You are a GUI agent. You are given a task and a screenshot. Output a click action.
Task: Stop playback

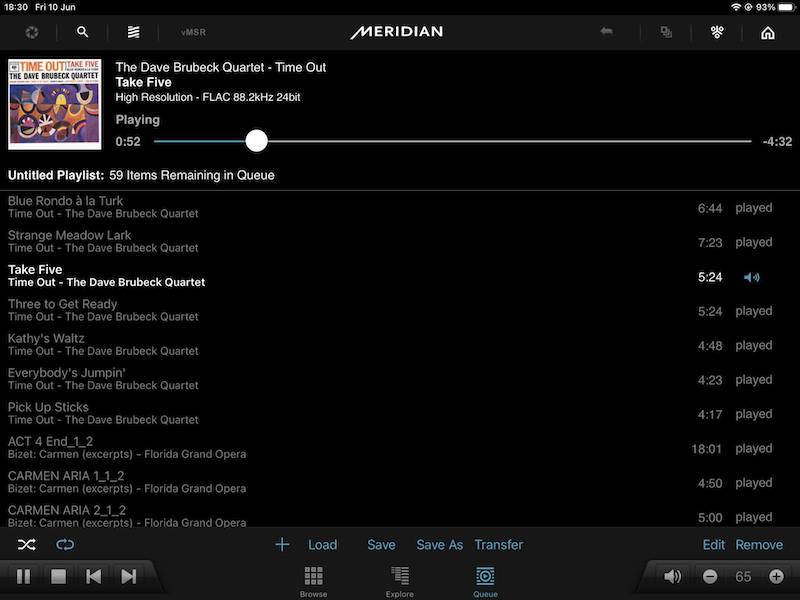(59, 577)
